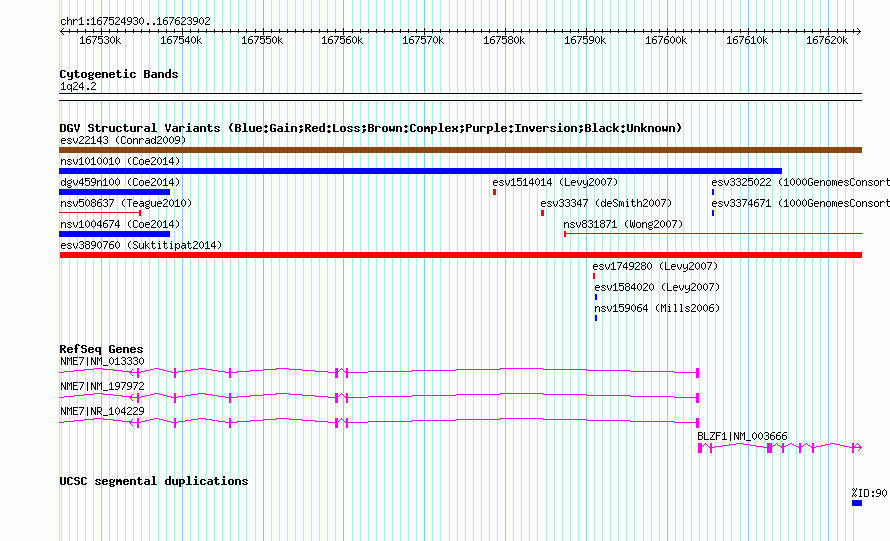Screen dimensions: 890x541
Task: Click the %ID:90 duplication label
Action: coord(869,493)
